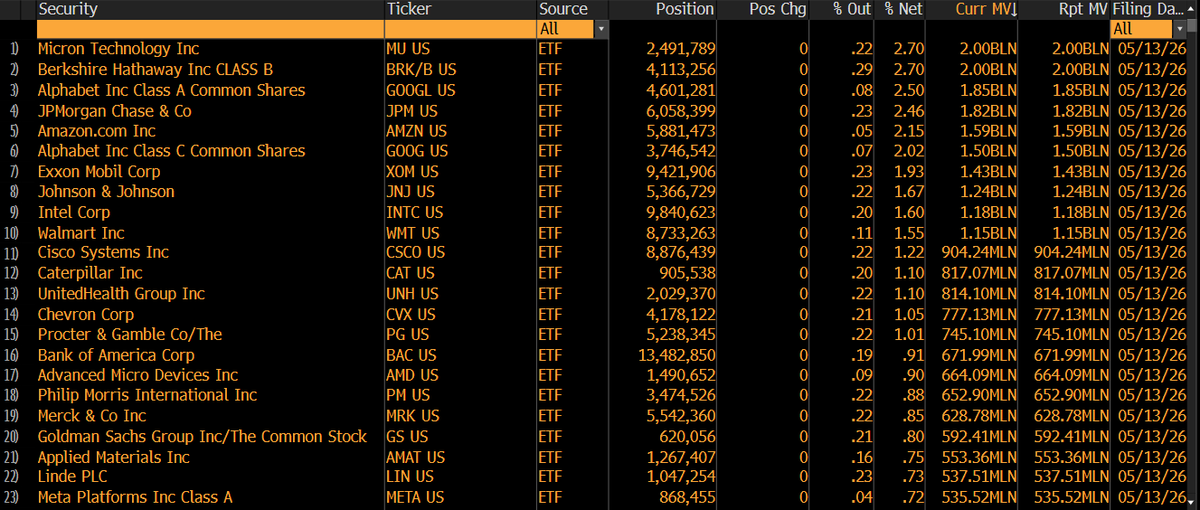Select Applied Materials Inc security
Viewport: 1200px width, 510px height.
(x=113, y=457)
